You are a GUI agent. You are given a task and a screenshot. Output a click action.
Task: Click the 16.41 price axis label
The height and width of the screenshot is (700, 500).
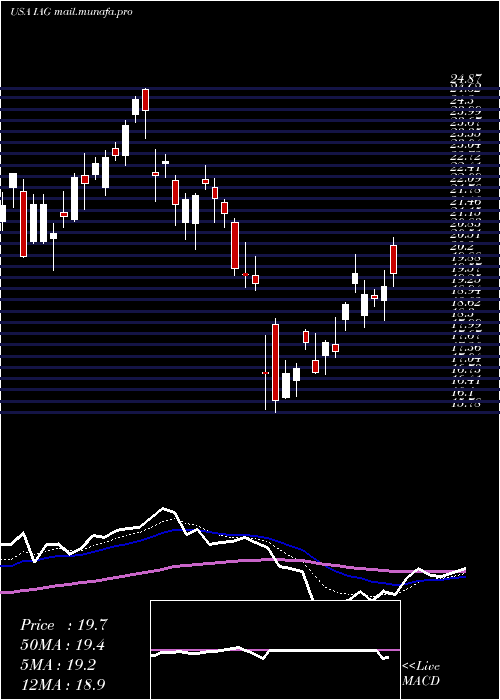[466, 383]
